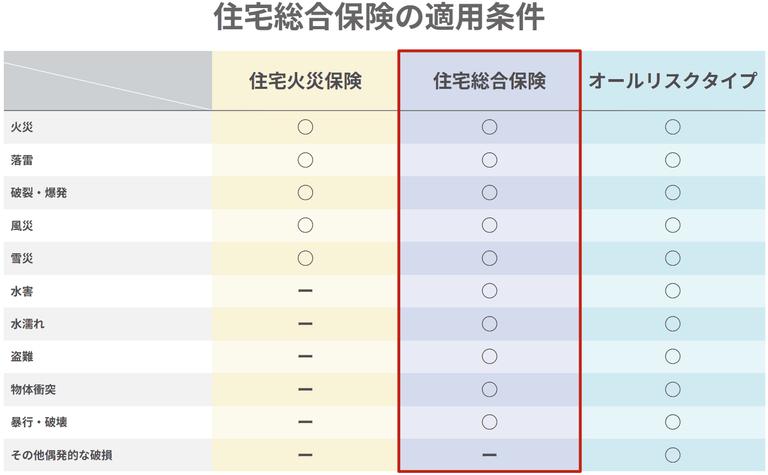Click the 風災 circle in 住宅総合保険 column

pos(489,225)
